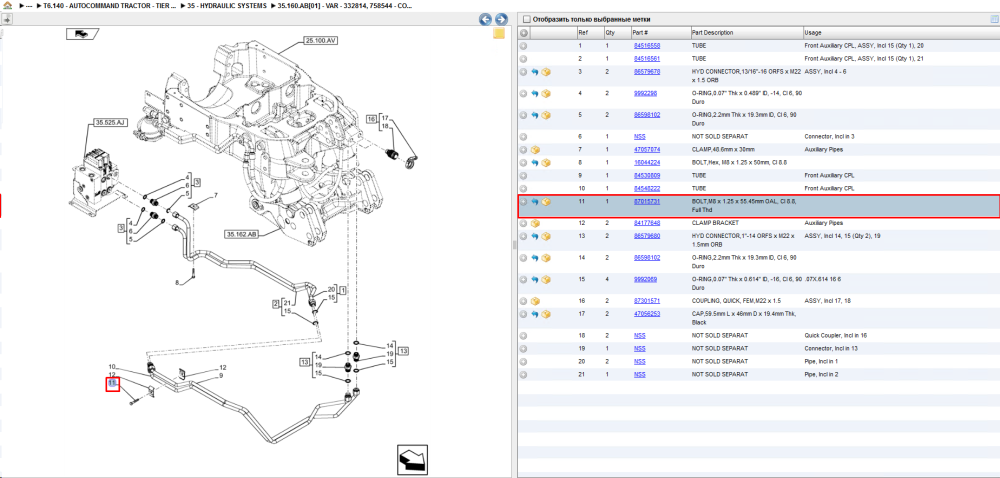Open part number link 87301571
Image resolution: width=1000 pixels, height=478 pixels.
click(647, 301)
